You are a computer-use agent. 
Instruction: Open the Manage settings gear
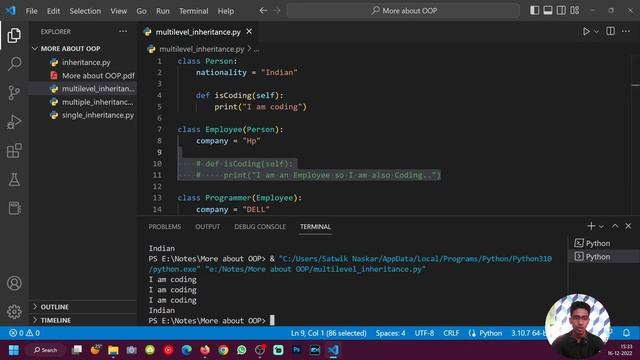(x=14, y=311)
